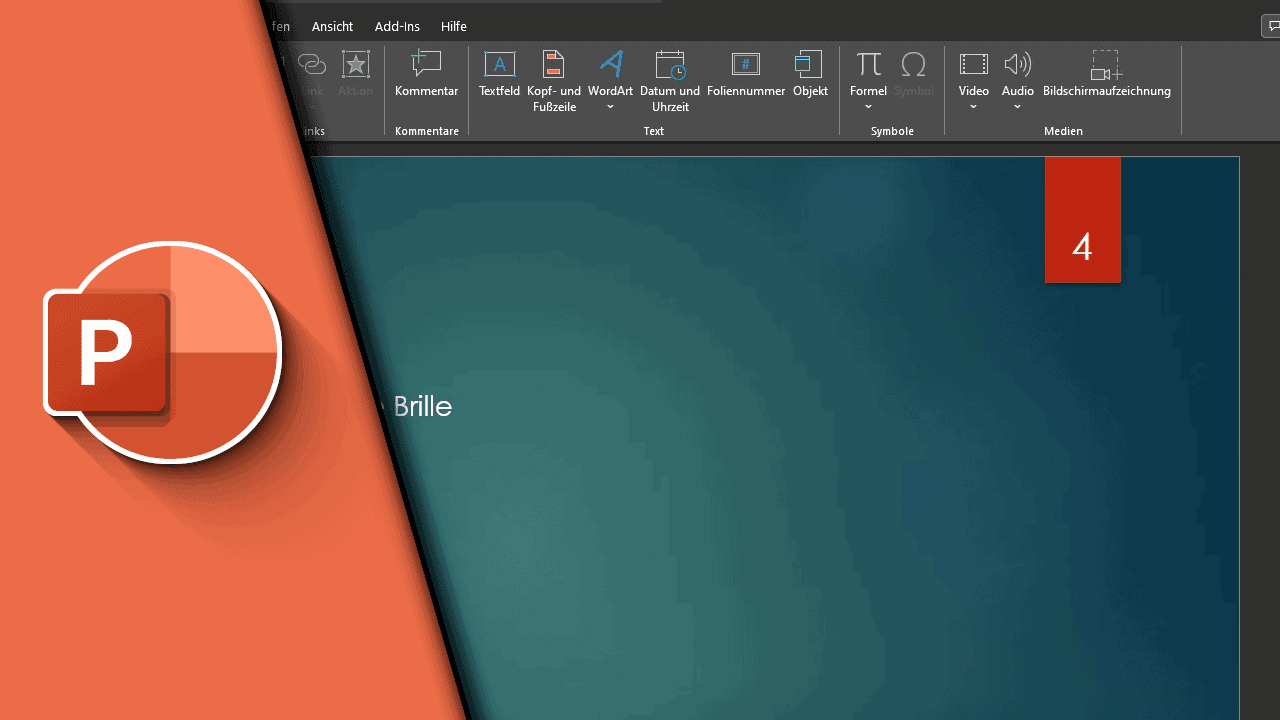The image size is (1280, 720).
Task: Click the Medien group label
Action: pos(1063,131)
